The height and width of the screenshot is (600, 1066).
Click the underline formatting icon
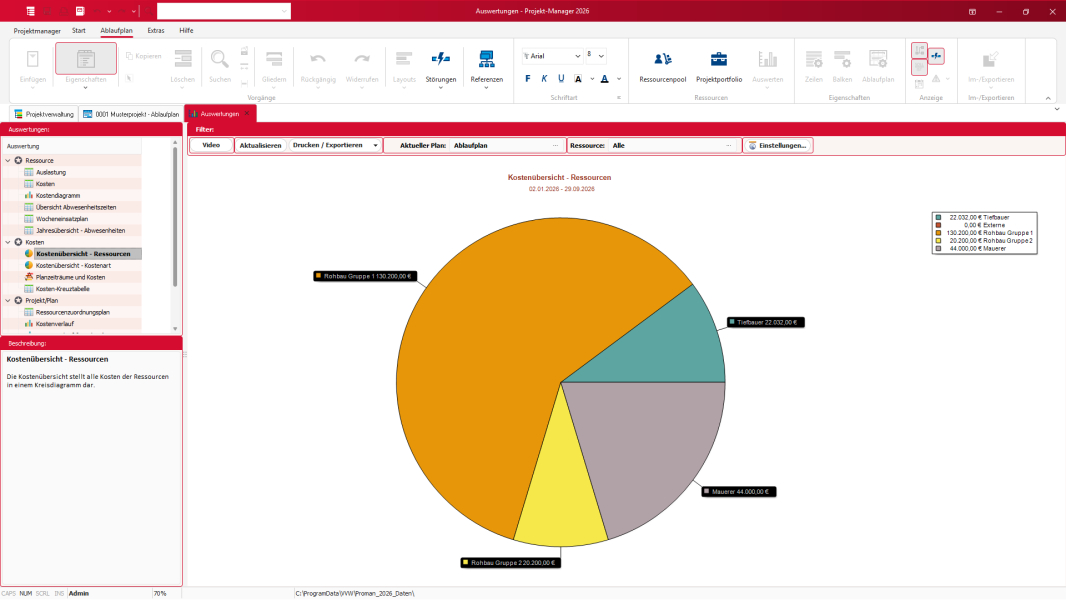coord(561,78)
